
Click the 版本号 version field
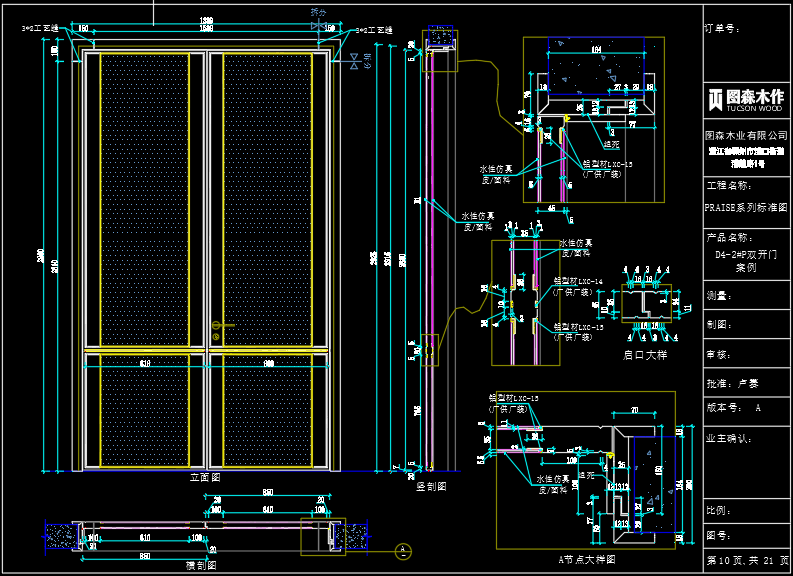pos(735,408)
